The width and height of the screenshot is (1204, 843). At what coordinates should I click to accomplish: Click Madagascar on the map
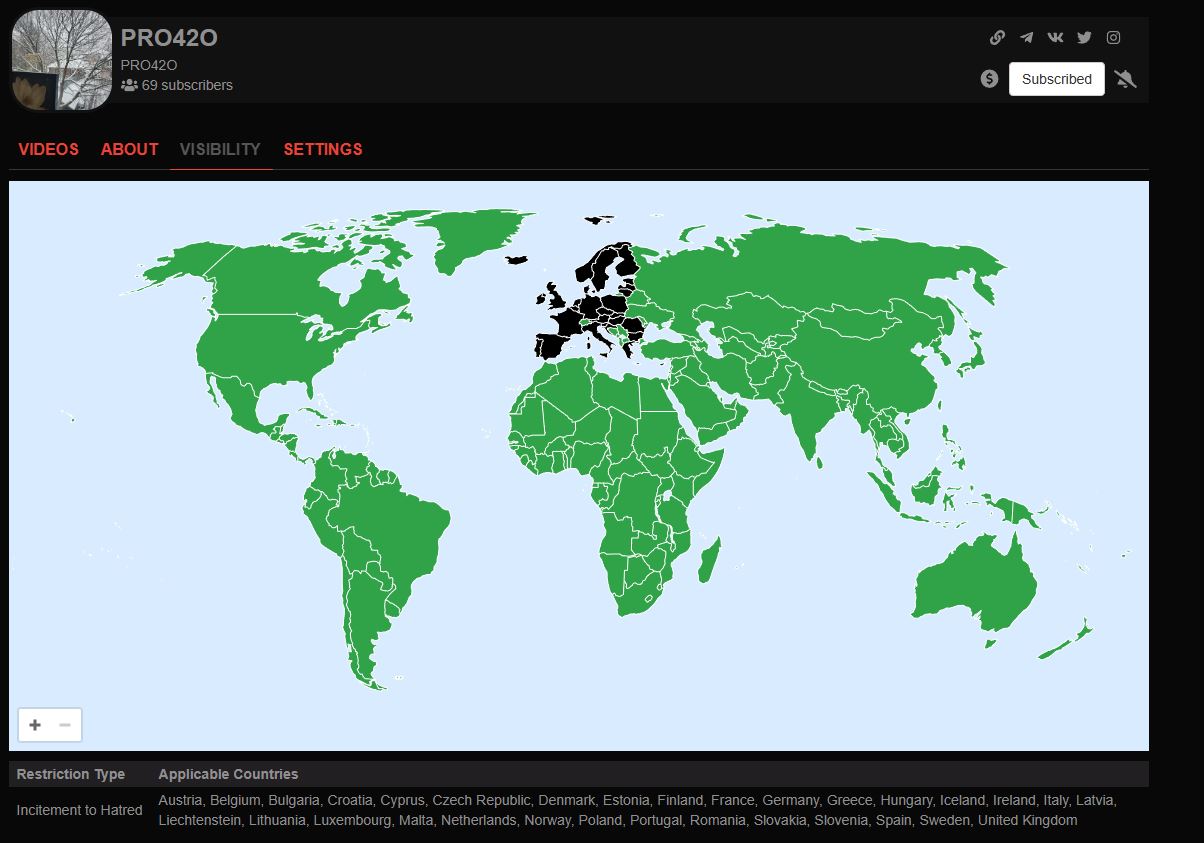(709, 560)
